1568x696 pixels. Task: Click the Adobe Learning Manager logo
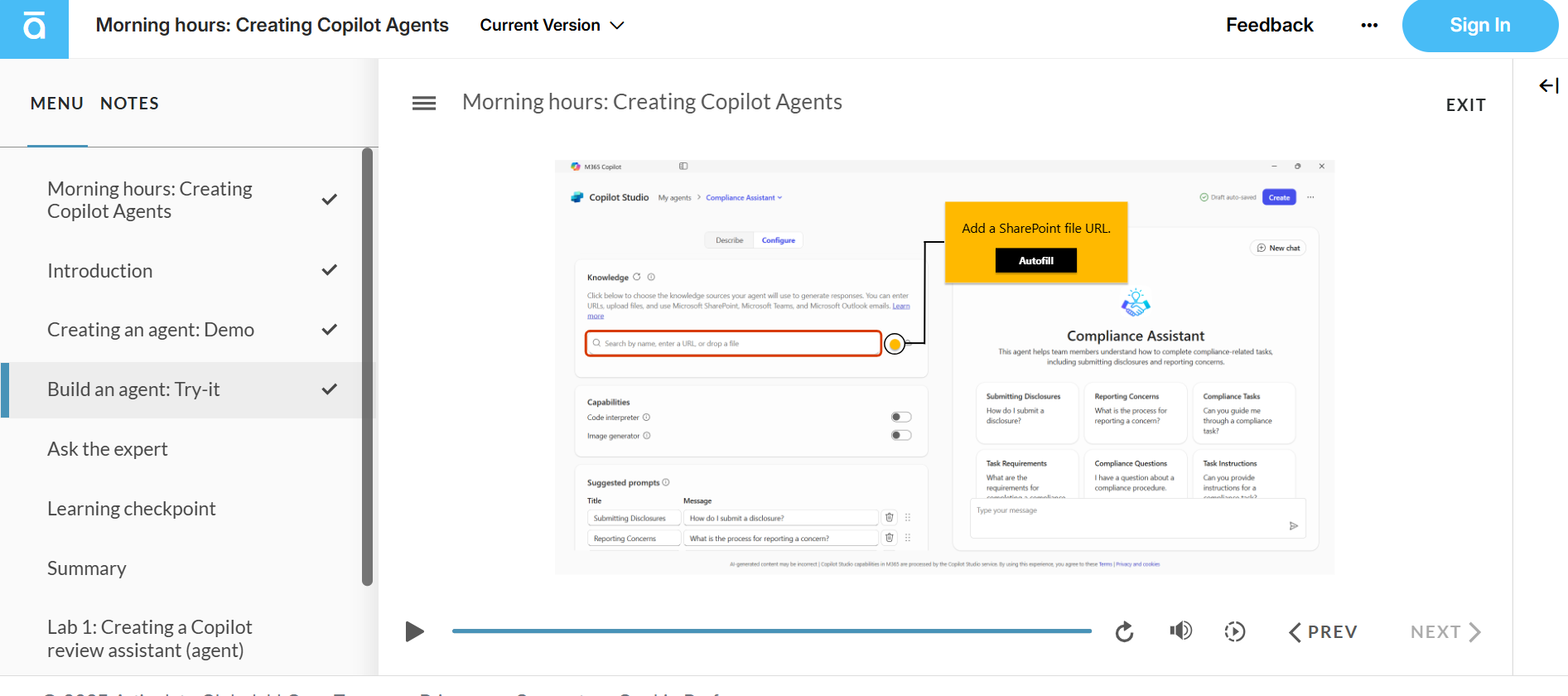tap(34, 29)
